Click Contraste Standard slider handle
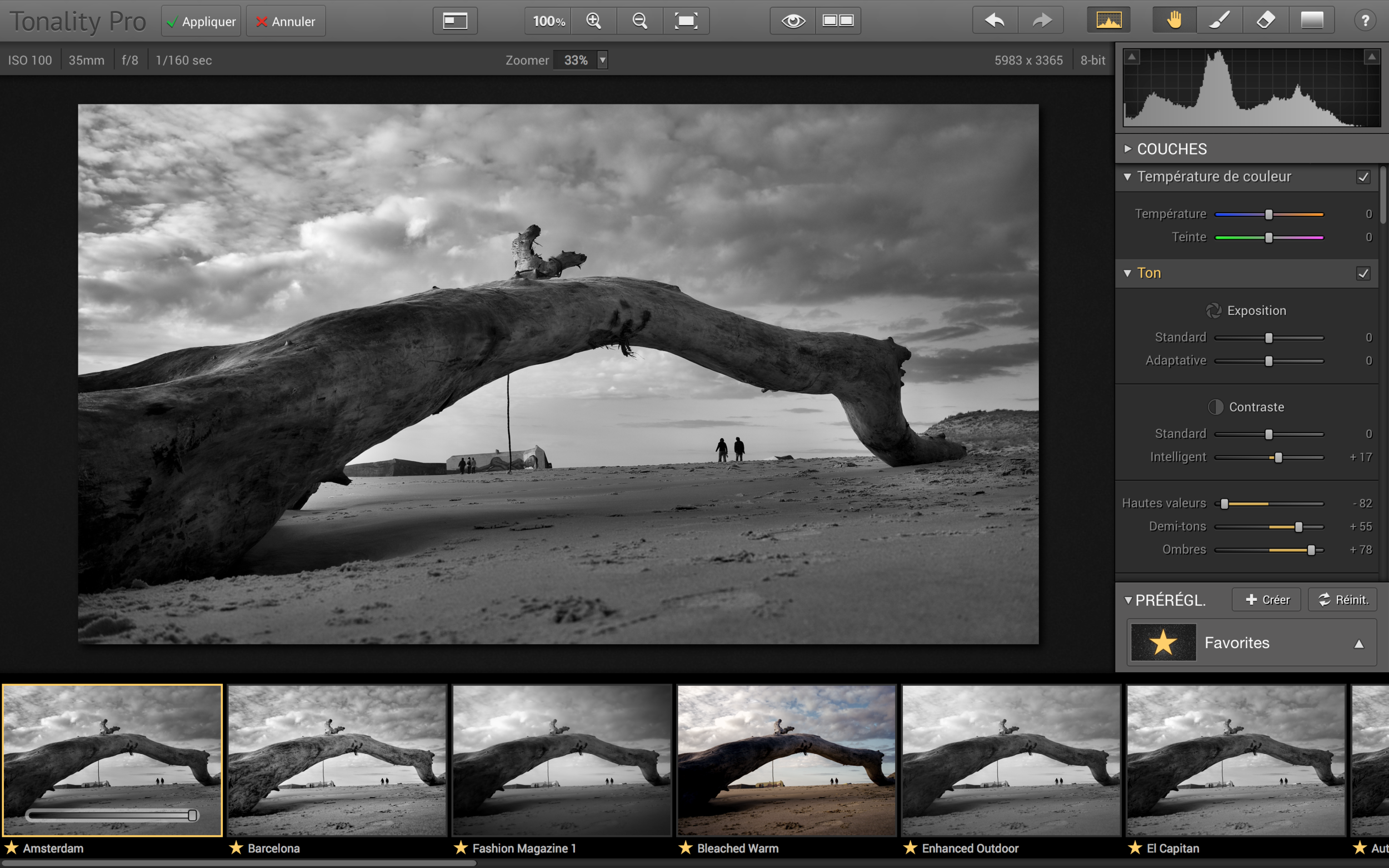1389x868 pixels. 1269,435
